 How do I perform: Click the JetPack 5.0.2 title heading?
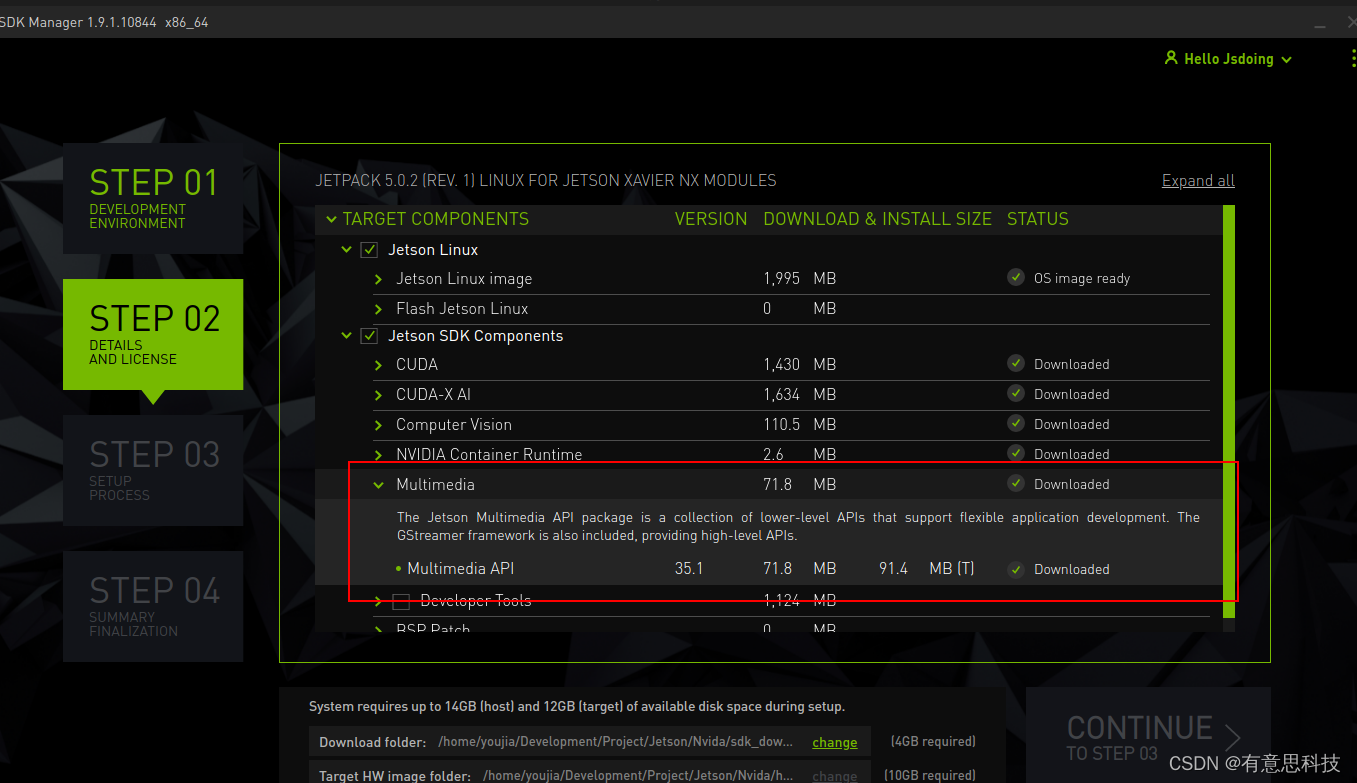546,181
